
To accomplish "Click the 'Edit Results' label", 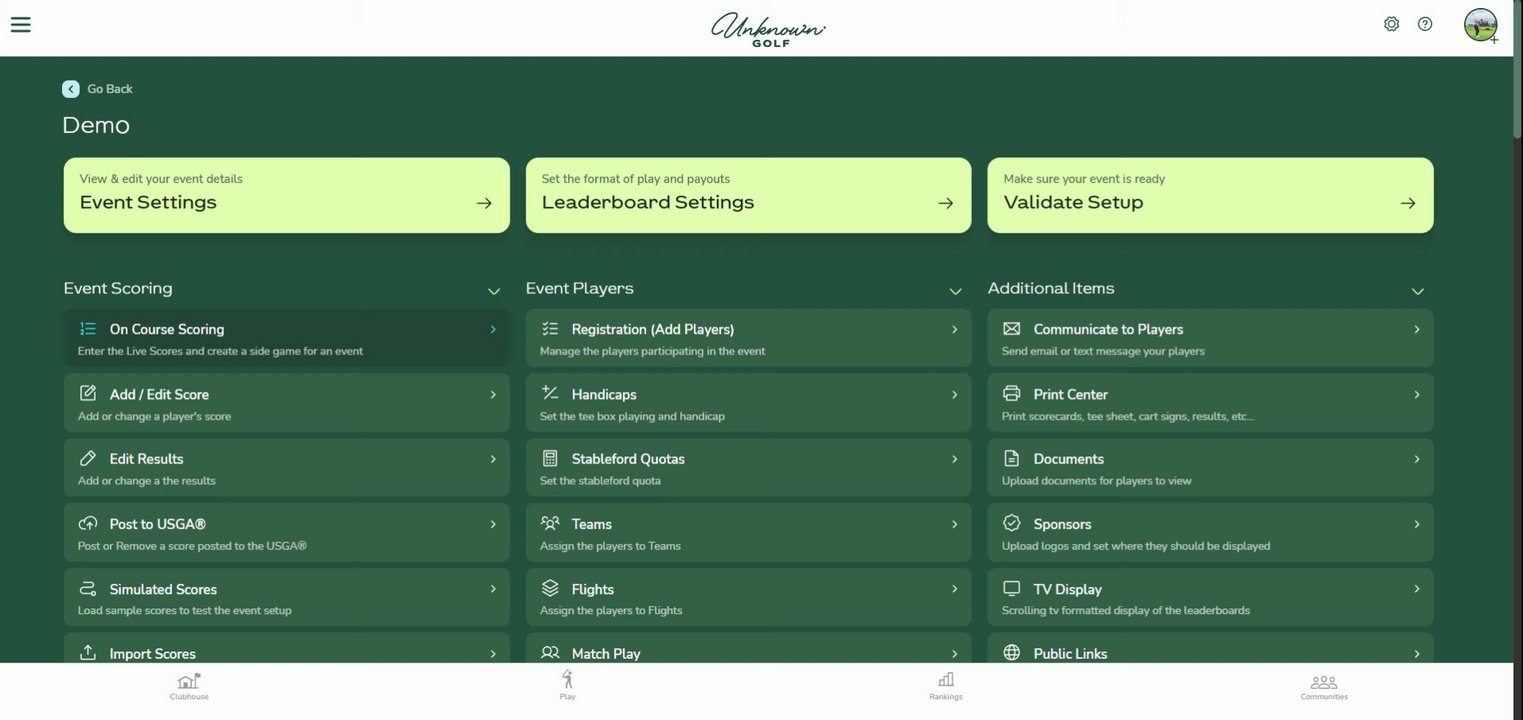I will tap(147, 459).
